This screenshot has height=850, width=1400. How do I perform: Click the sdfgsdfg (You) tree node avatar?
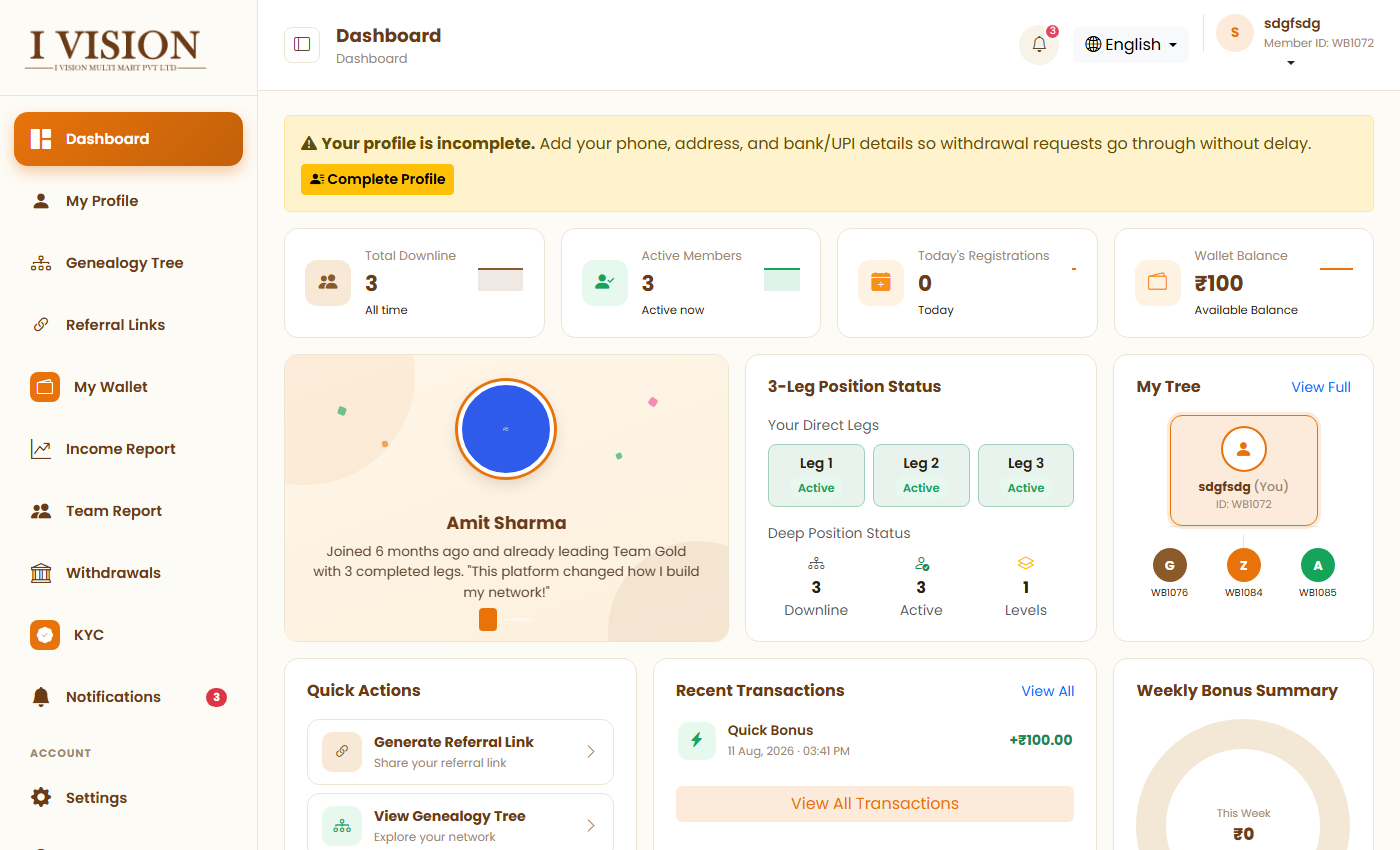click(1244, 450)
